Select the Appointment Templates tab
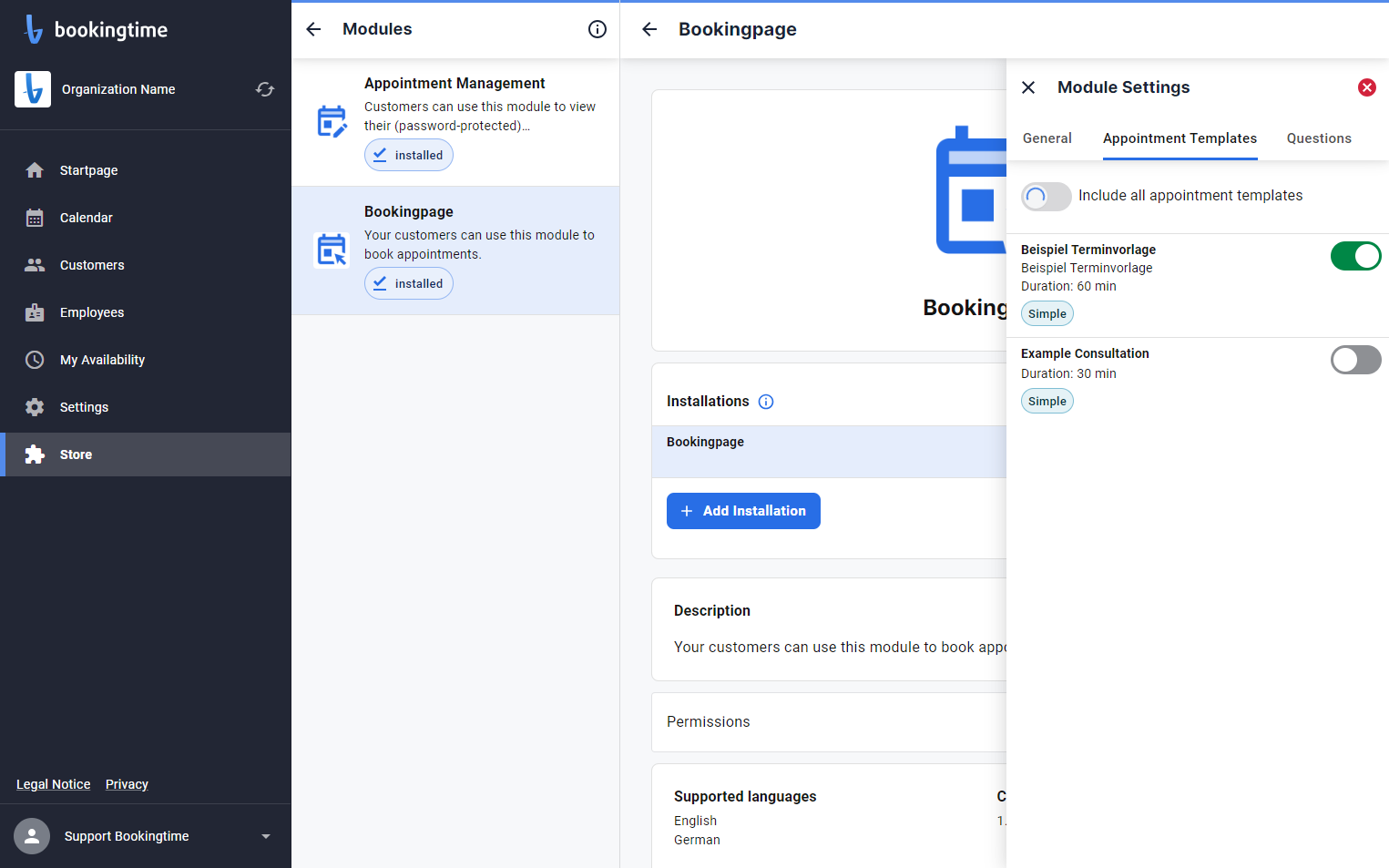1389x868 pixels. 1180,138
